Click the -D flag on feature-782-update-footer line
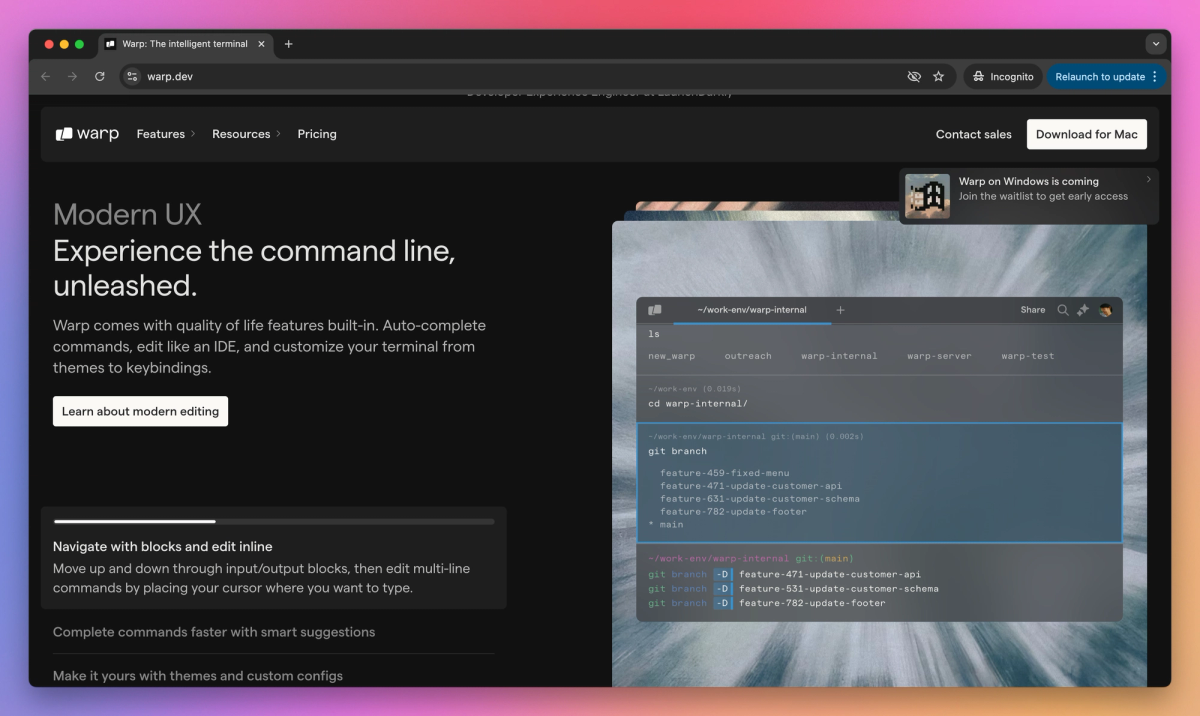Image resolution: width=1200 pixels, height=716 pixels. [723, 603]
